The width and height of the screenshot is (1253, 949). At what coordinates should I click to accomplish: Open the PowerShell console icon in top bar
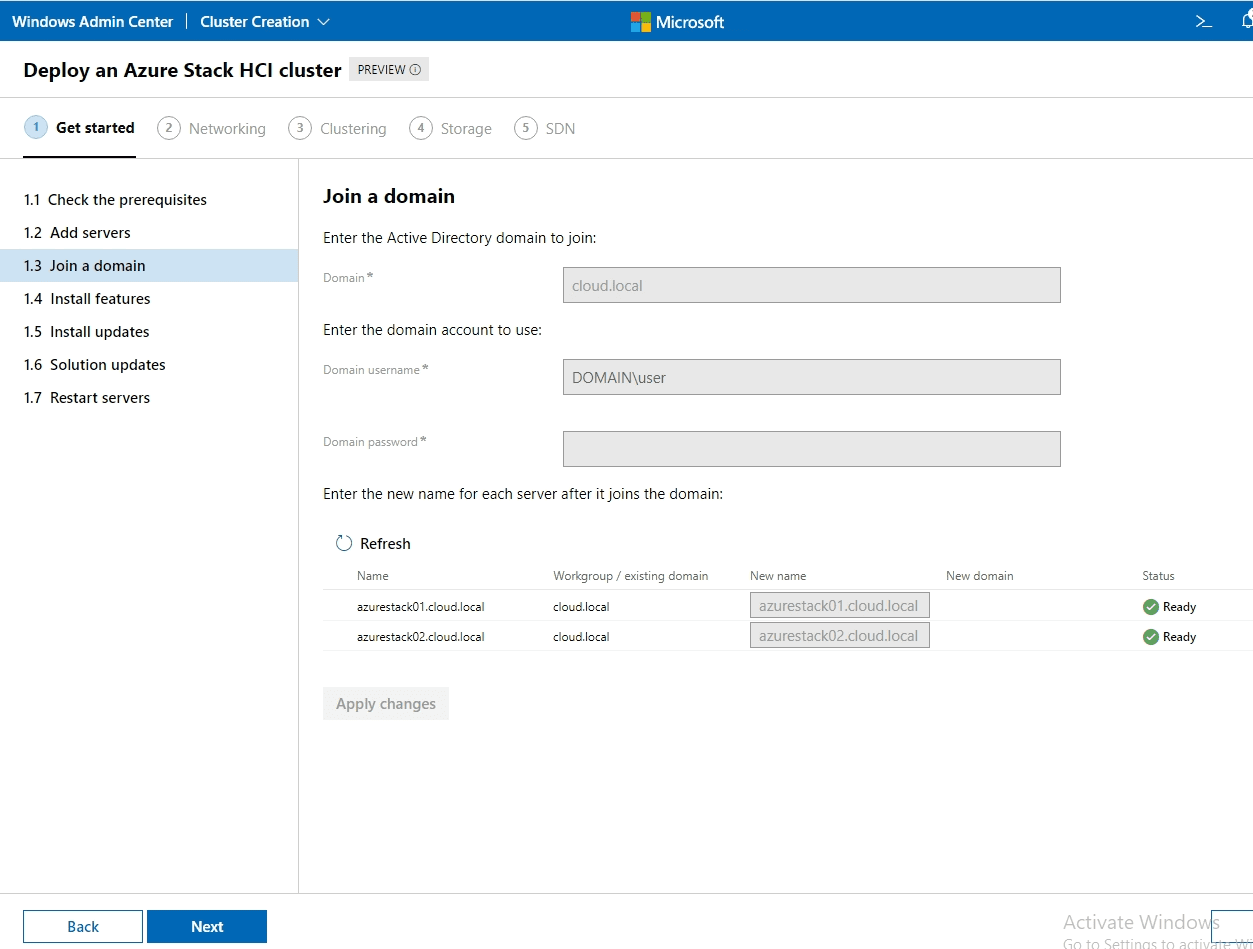point(1203,20)
